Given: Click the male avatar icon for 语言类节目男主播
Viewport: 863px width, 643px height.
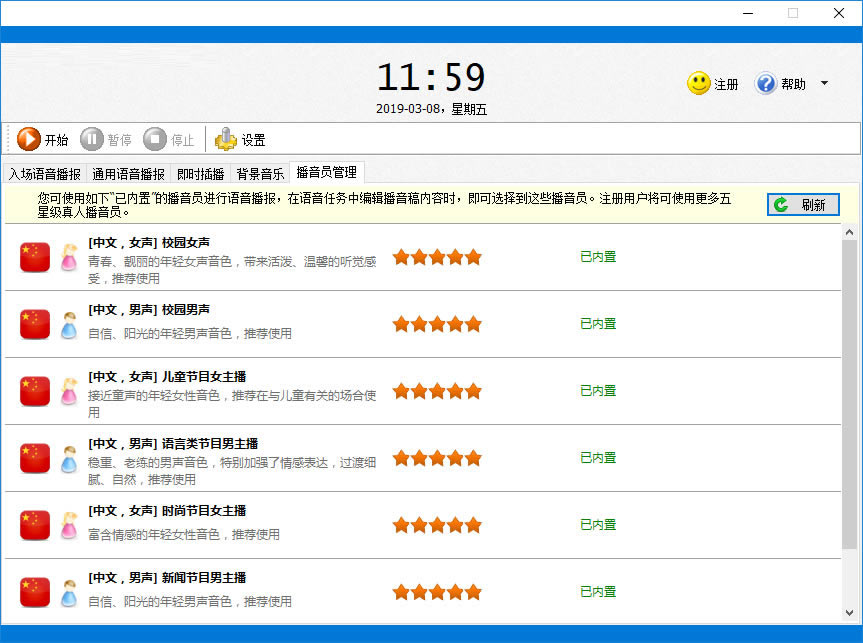Looking at the screenshot, I should pyautogui.click(x=69, y=459).
